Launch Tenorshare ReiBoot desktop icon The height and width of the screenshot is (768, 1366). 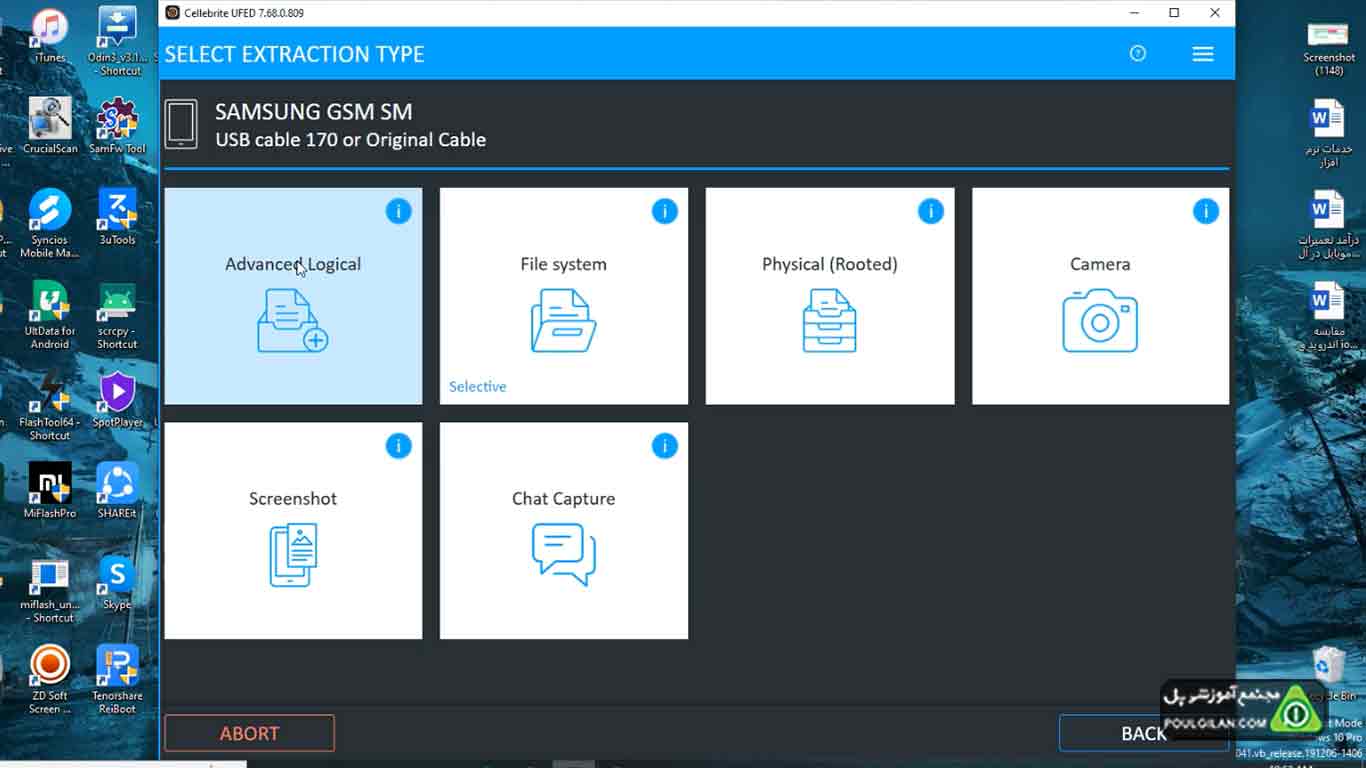(117, 680)
